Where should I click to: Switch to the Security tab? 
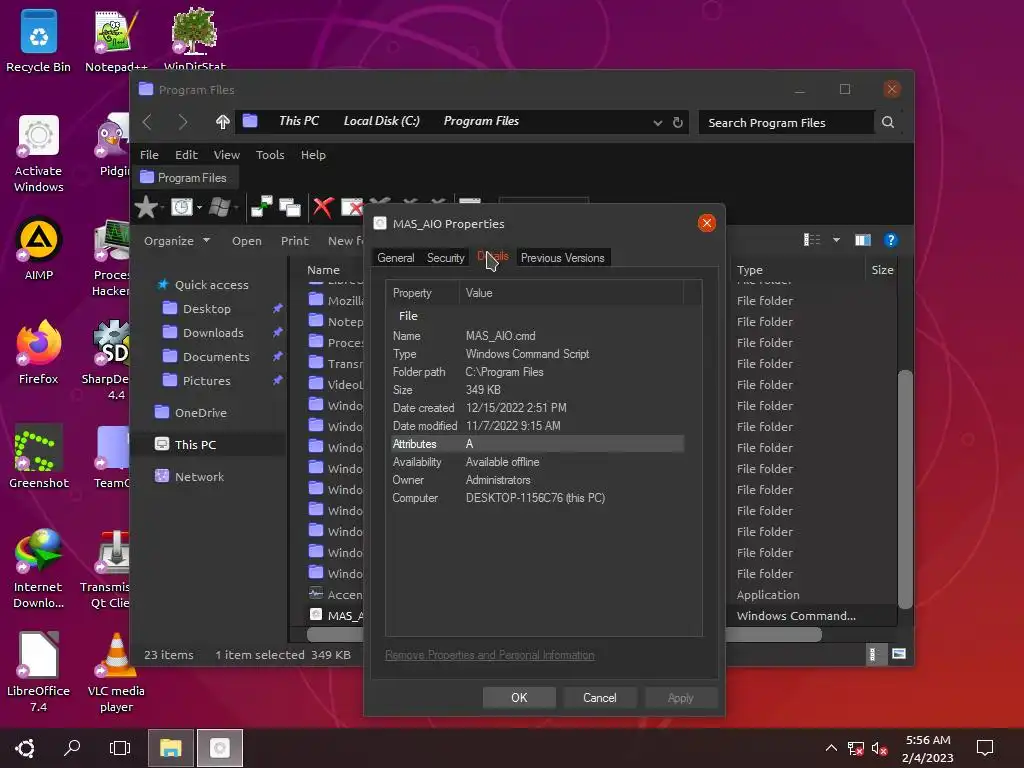(x=445, y=258)
